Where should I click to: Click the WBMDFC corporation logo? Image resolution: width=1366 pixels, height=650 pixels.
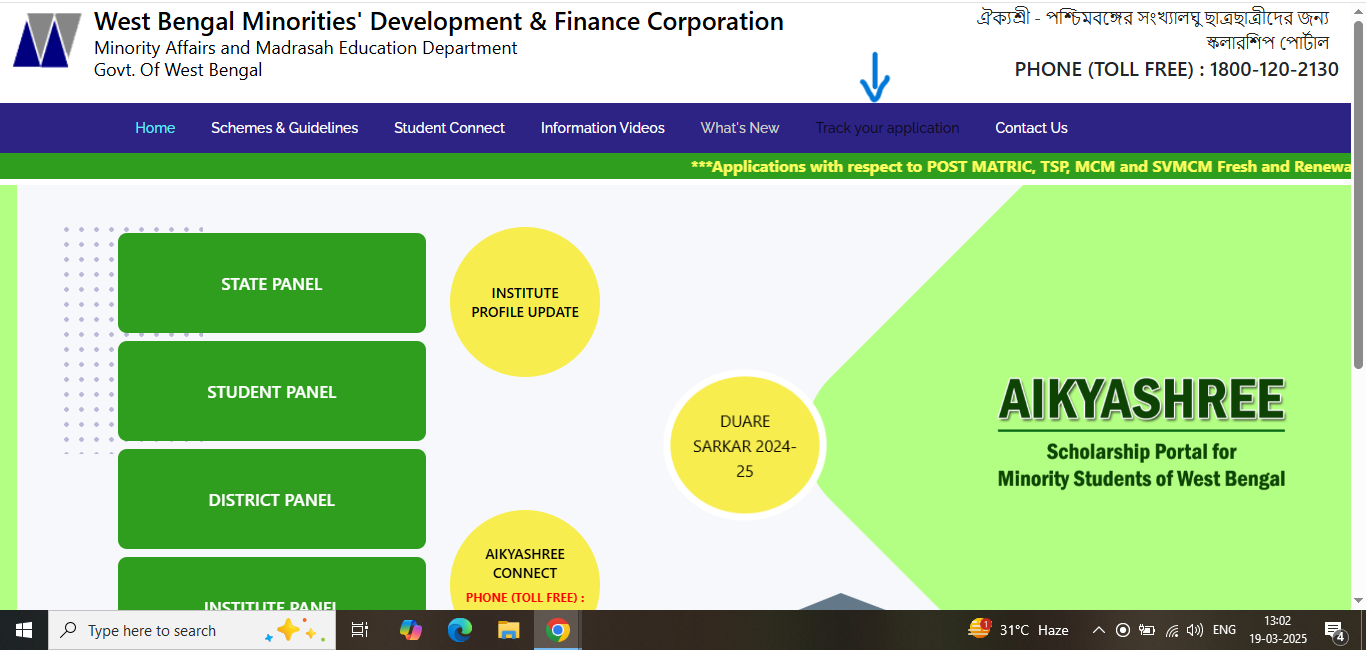pyautogui.click(x=46, y=41)
